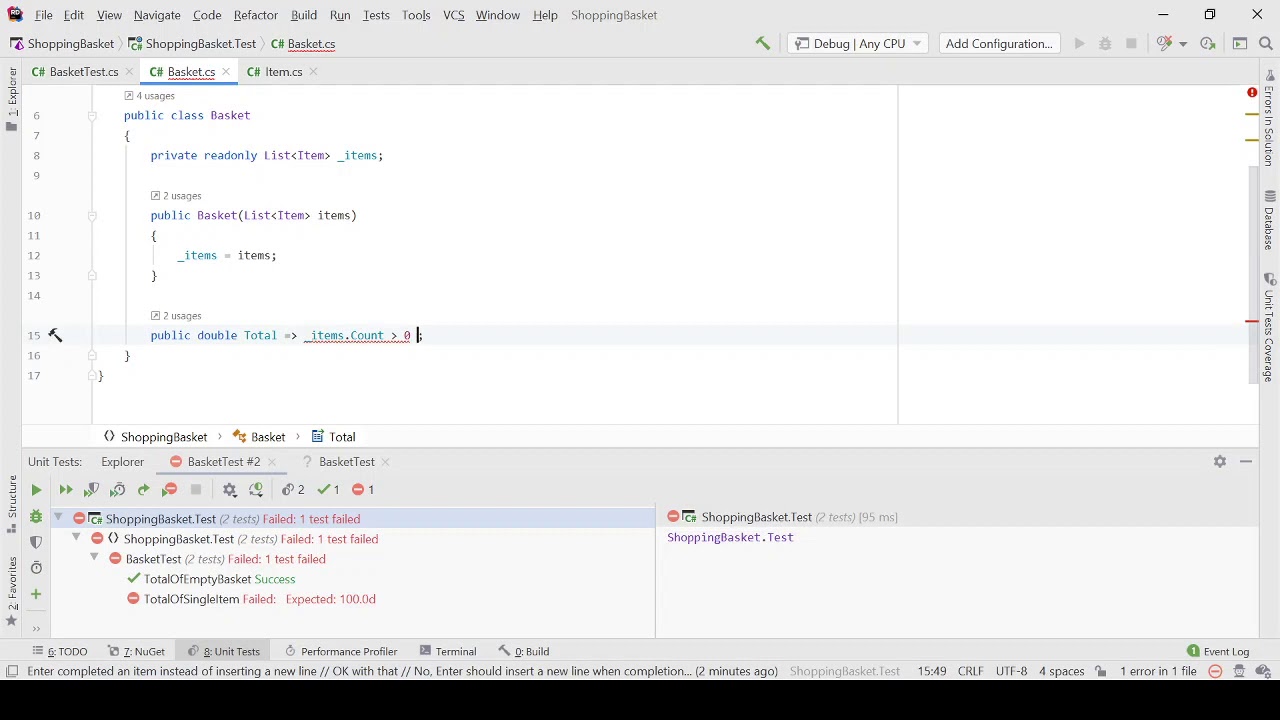Show more sidebar actions via chevrons
The width and height of the screenshot is (1280, 720).
(36, 628)
